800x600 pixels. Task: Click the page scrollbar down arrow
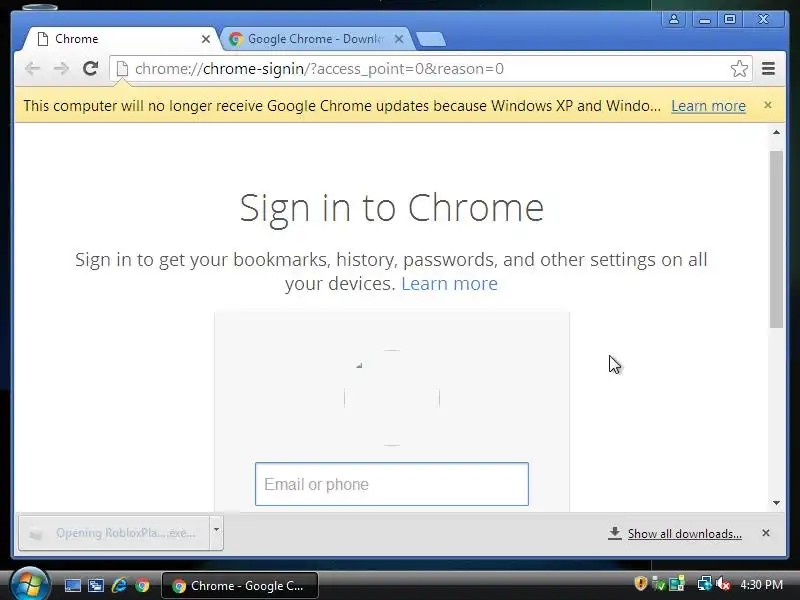776,503
